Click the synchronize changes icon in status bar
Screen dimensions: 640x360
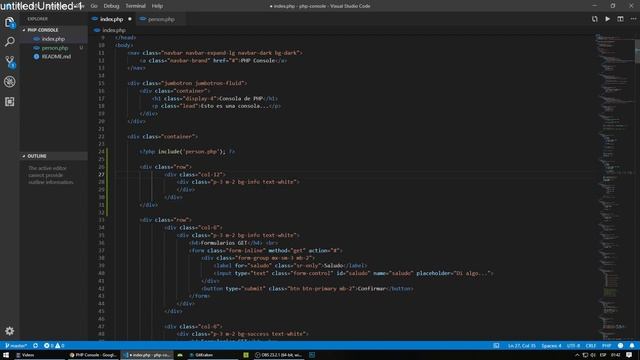pyautogui.click(x=36, y=346)
